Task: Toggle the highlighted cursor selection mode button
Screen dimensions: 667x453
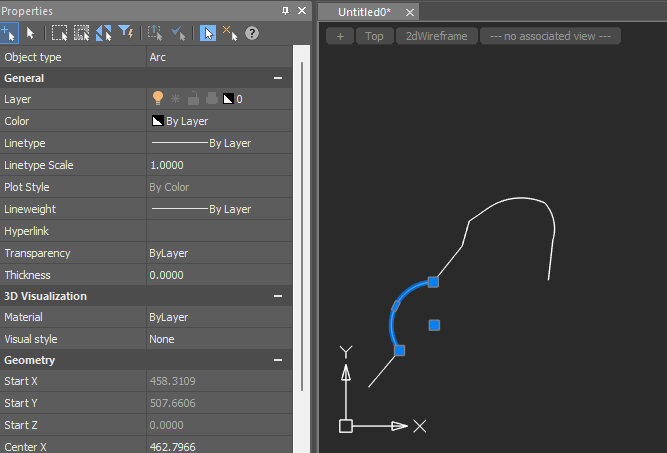Action: coord(207,33)
